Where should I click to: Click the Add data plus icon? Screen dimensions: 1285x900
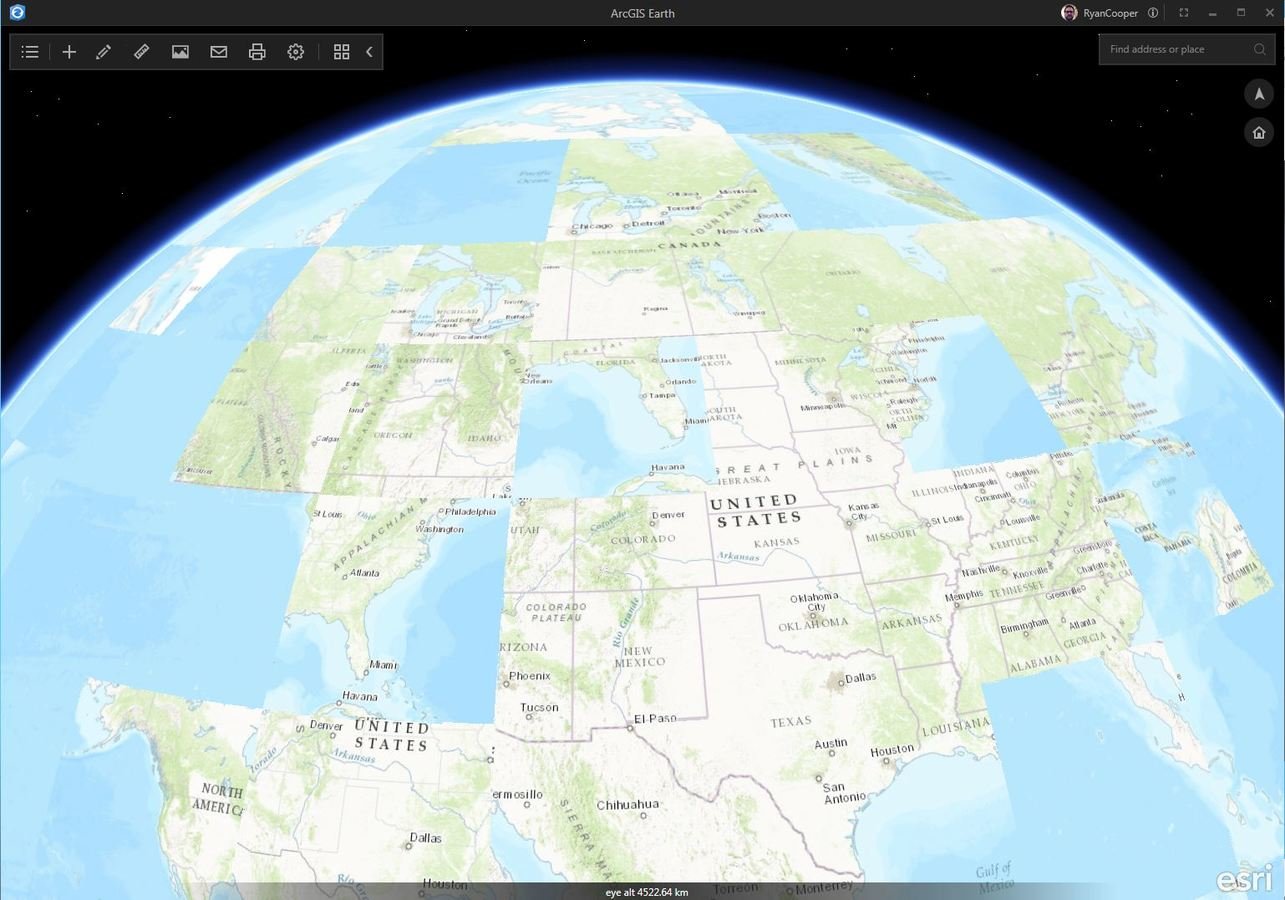[x=69, y=52]
